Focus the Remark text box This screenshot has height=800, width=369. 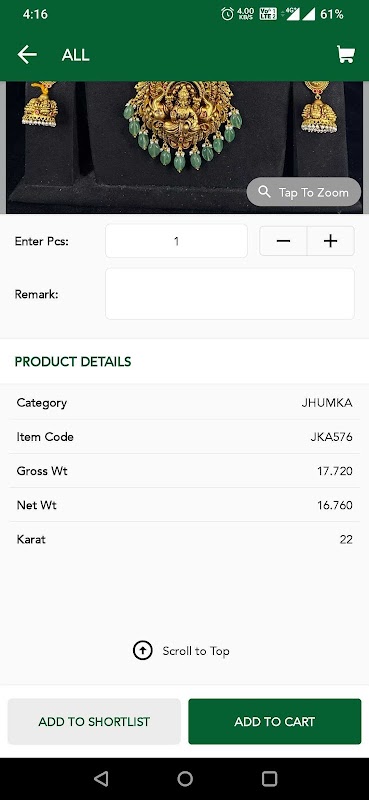pos(230,294)
